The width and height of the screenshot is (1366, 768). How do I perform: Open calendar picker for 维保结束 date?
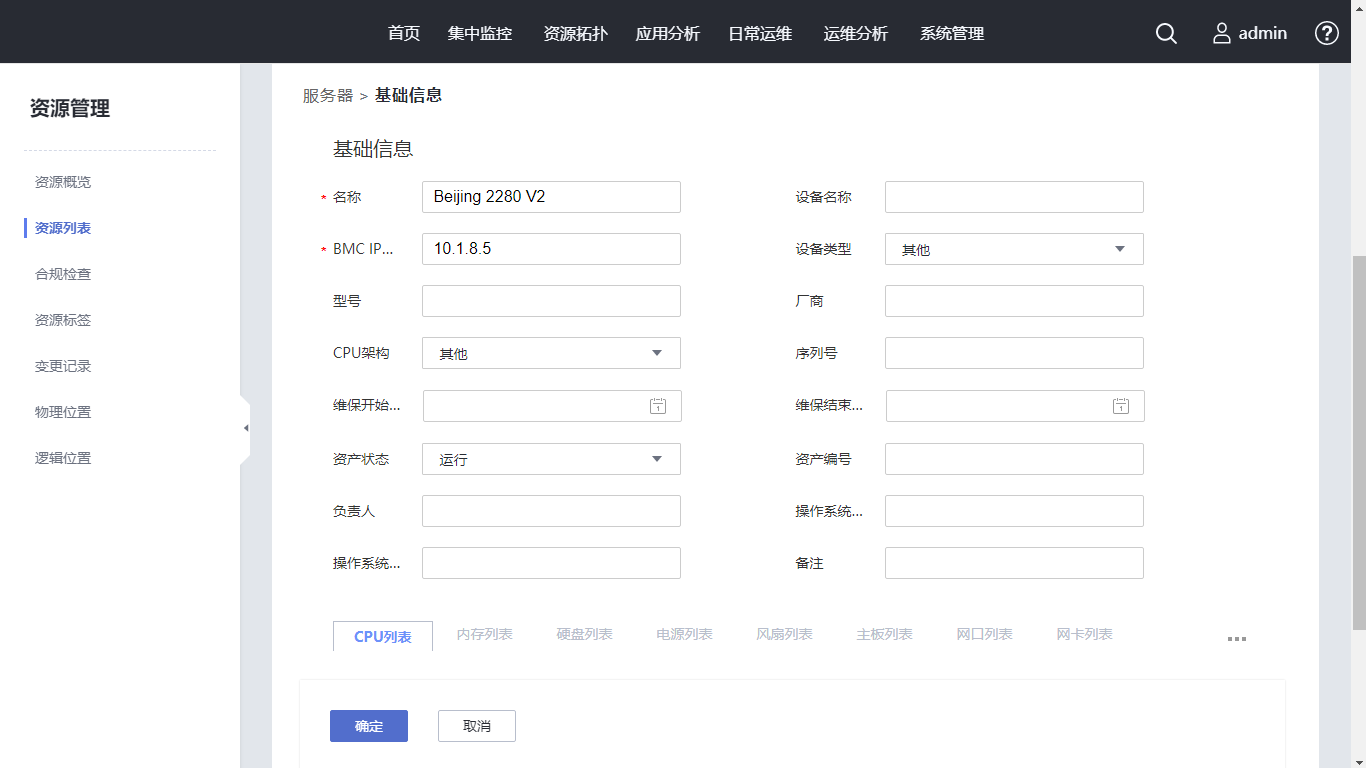click(x=1121, y=406)
